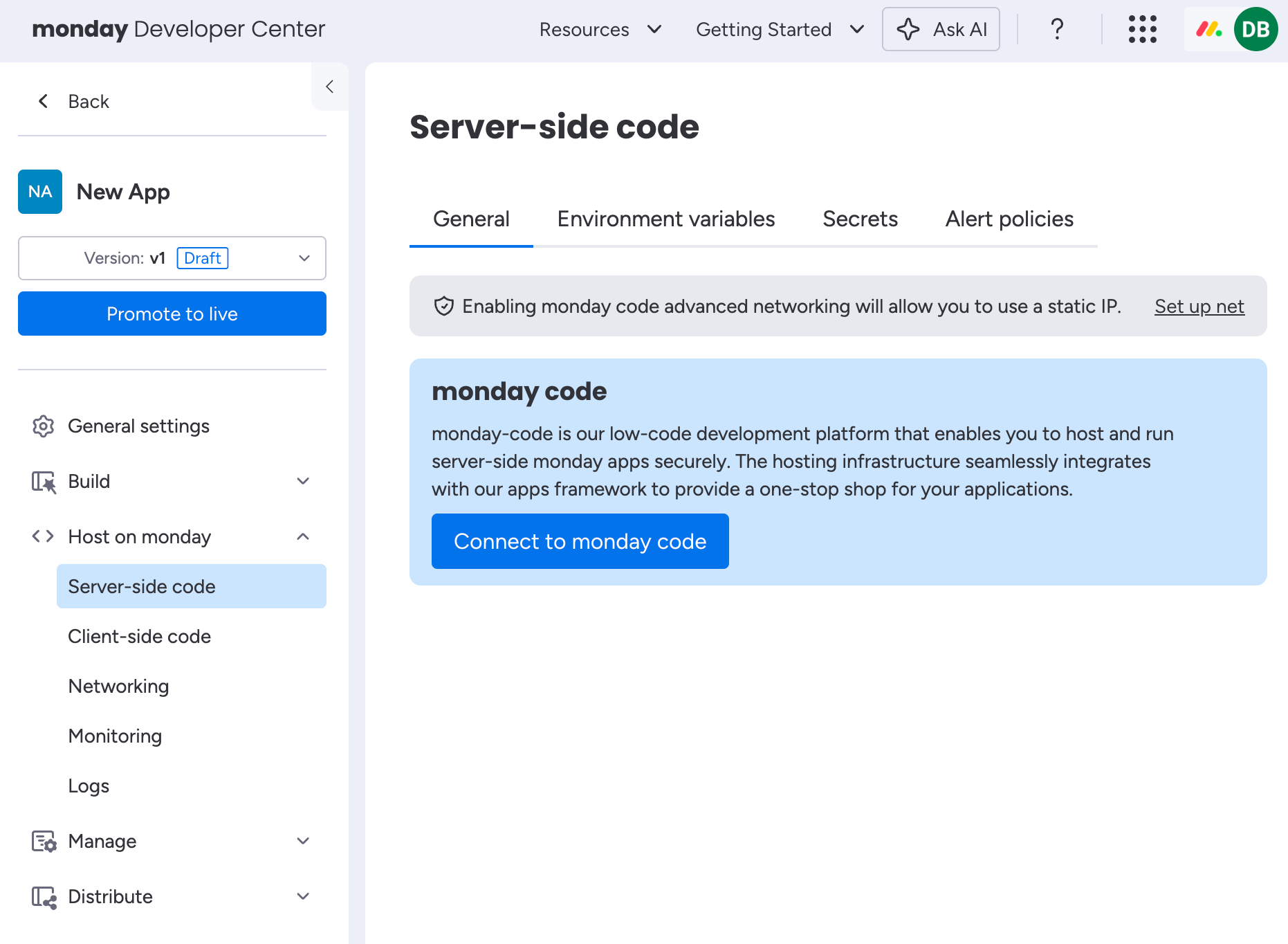Click monday Developer Center logo title
Image resolution: width=1288 pixels, height=944 pixels.
178,29
